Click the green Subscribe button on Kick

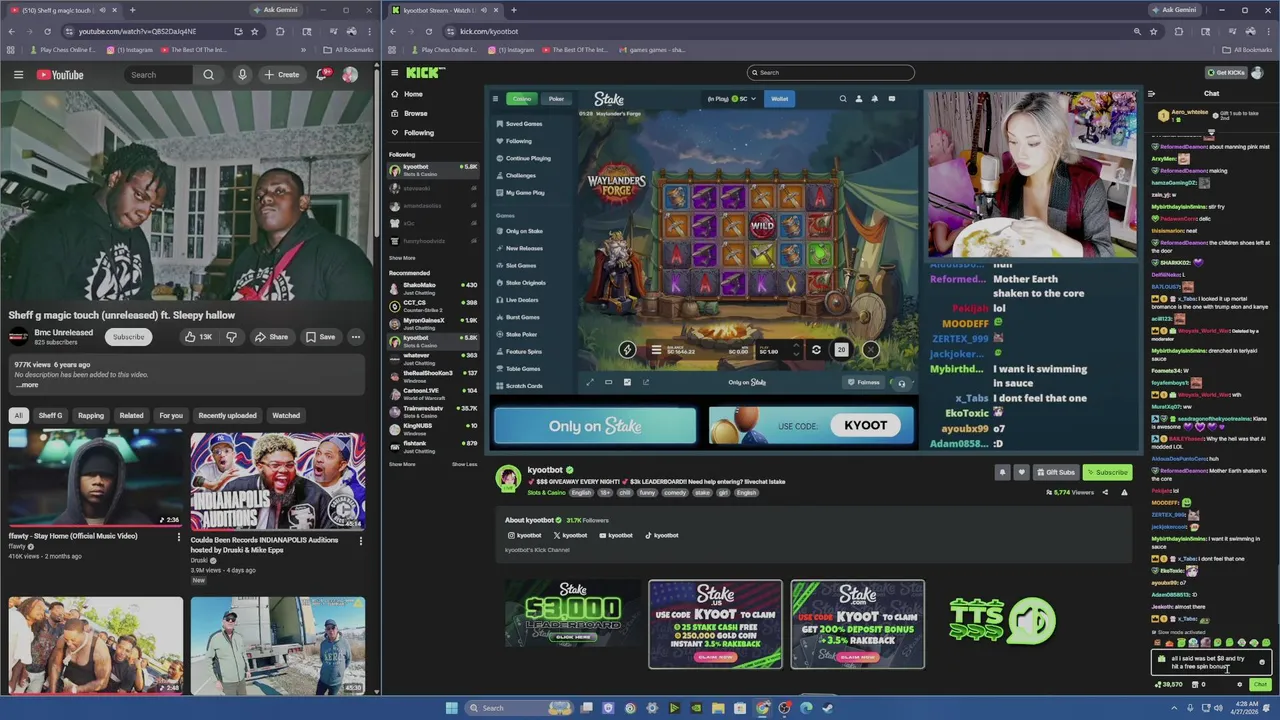(x=1107, y=472)
